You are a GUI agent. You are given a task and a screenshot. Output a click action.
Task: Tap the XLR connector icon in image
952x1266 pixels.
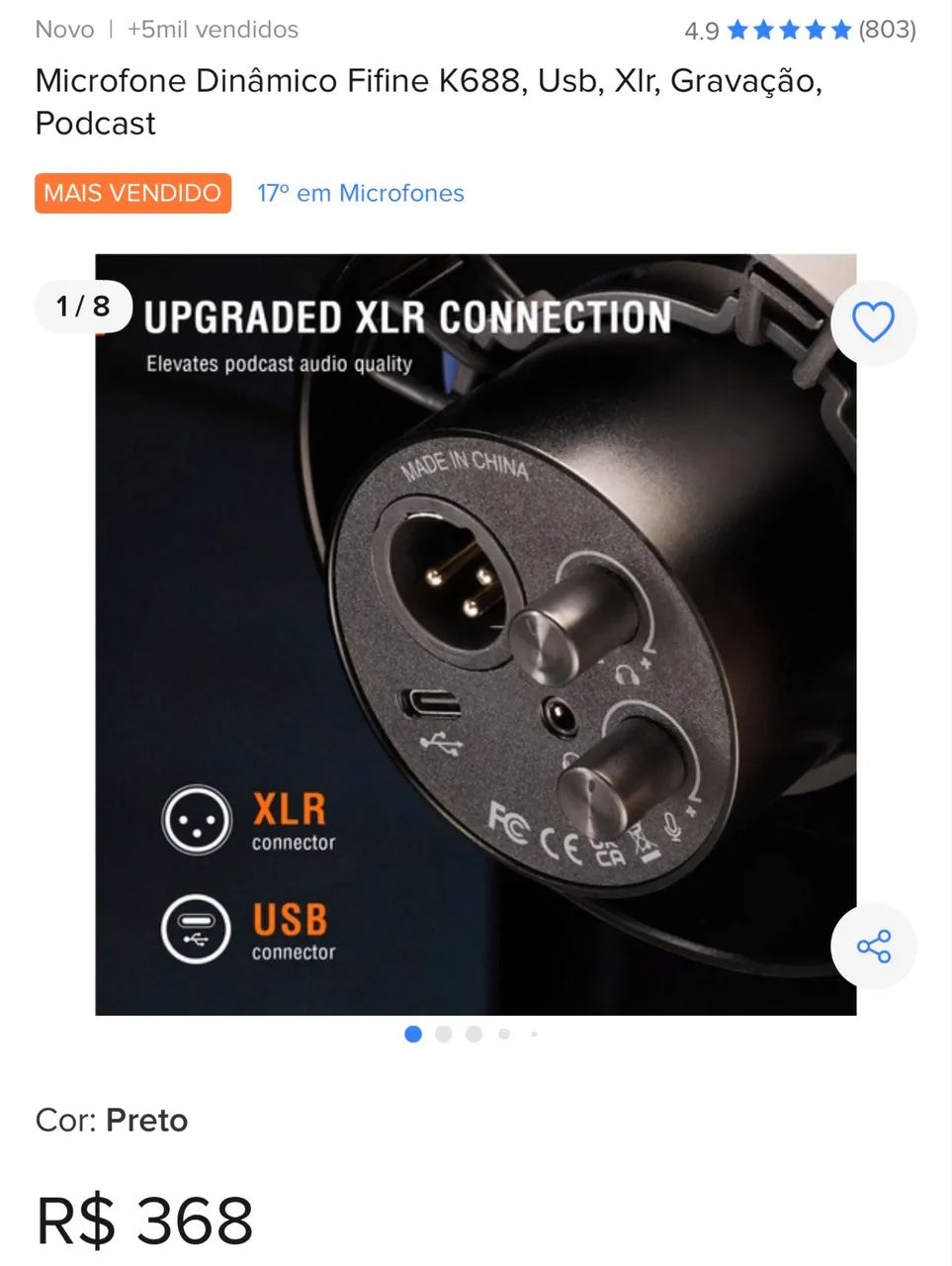[x=197, y=820]
